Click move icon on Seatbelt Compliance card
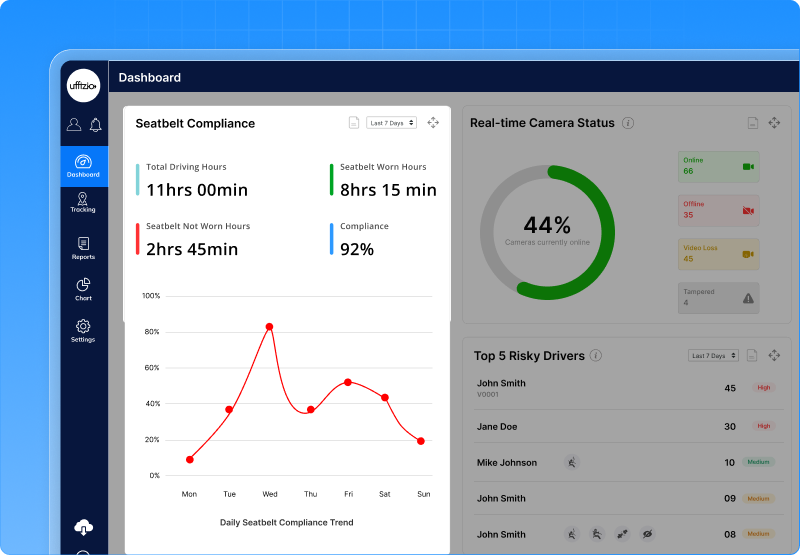The image size is (800, 555). [x=433, y=123]
